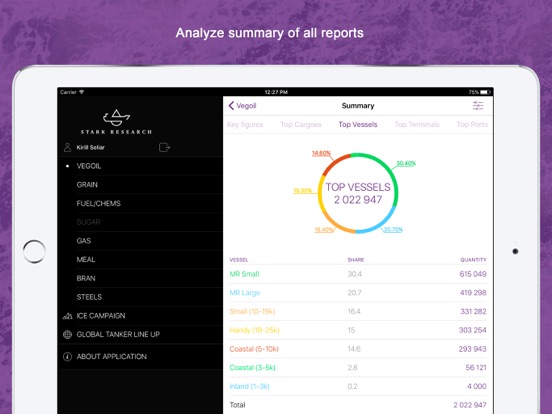Select the Coastal (3-5k) vessel row
The width and height of the screenshot is (552, 414).
[x=358, y=368]
